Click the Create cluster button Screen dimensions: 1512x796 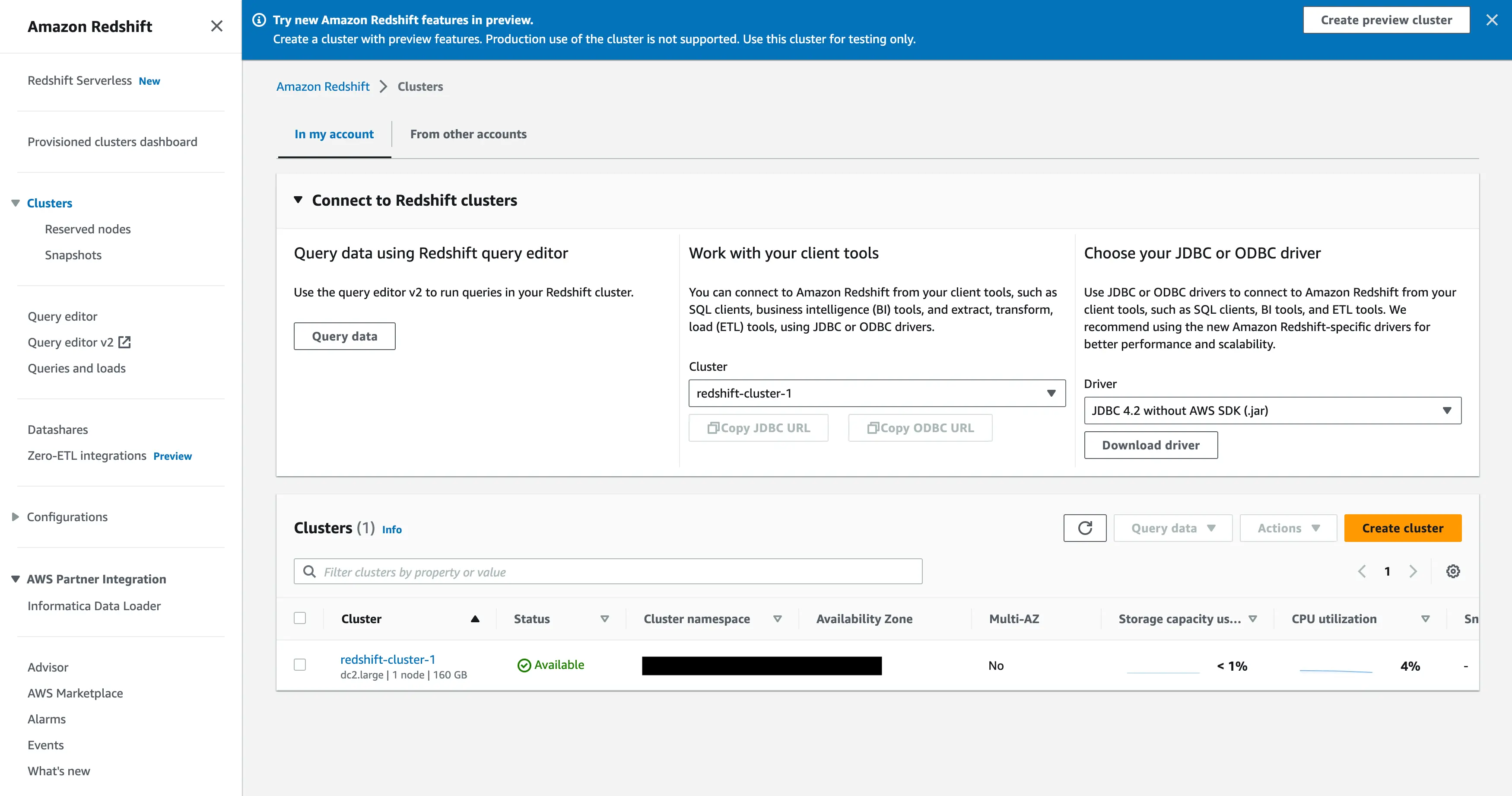click(x=1403, y=528)
